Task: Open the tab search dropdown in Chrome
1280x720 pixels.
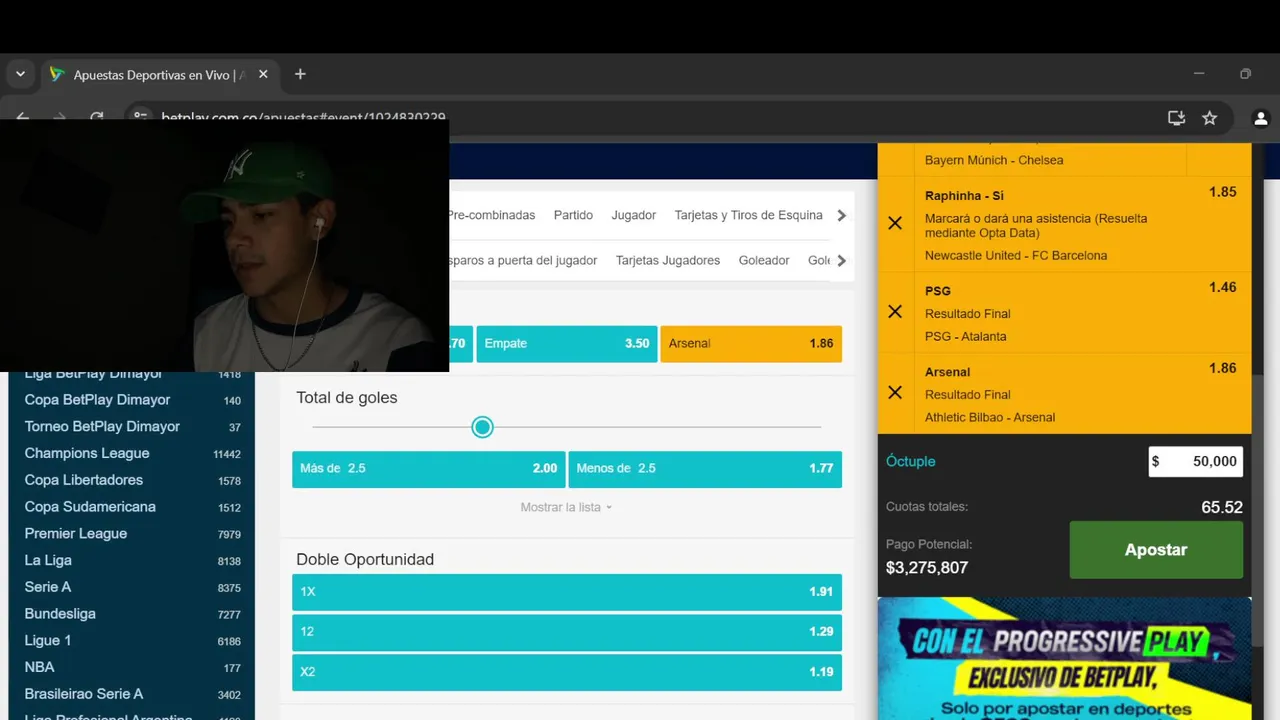Action: 20,74
